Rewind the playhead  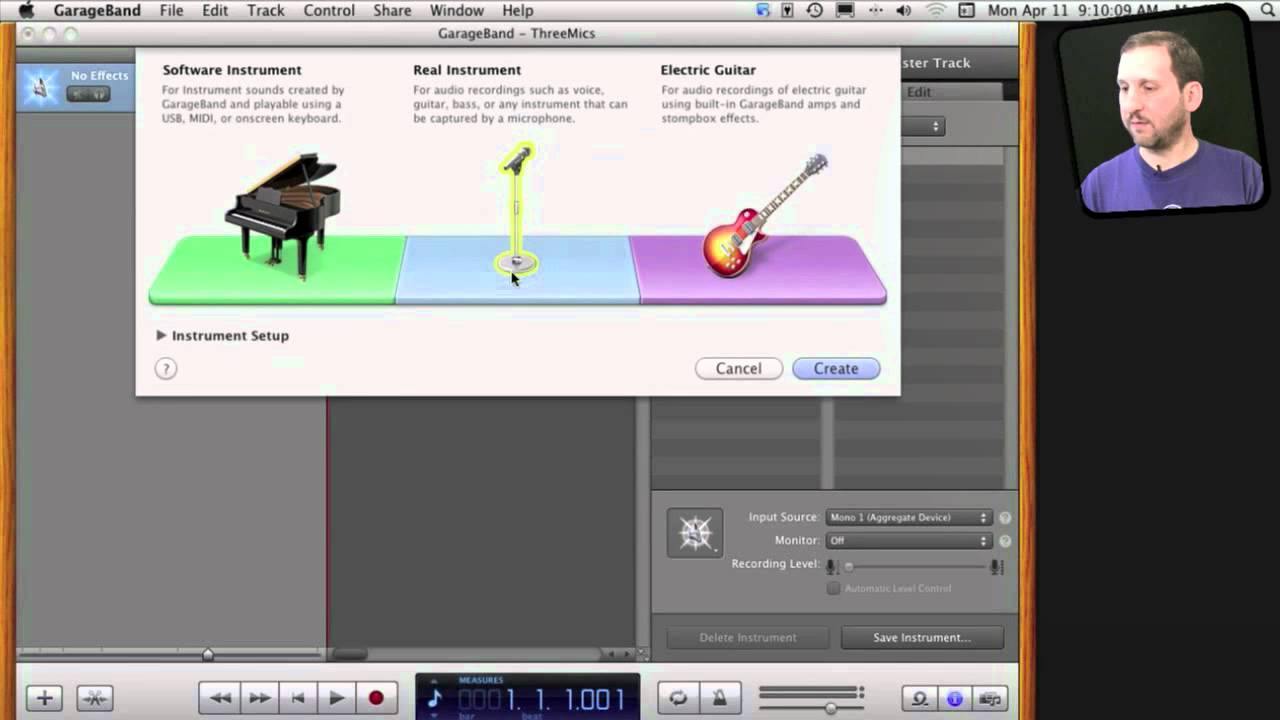coord(220,698)
